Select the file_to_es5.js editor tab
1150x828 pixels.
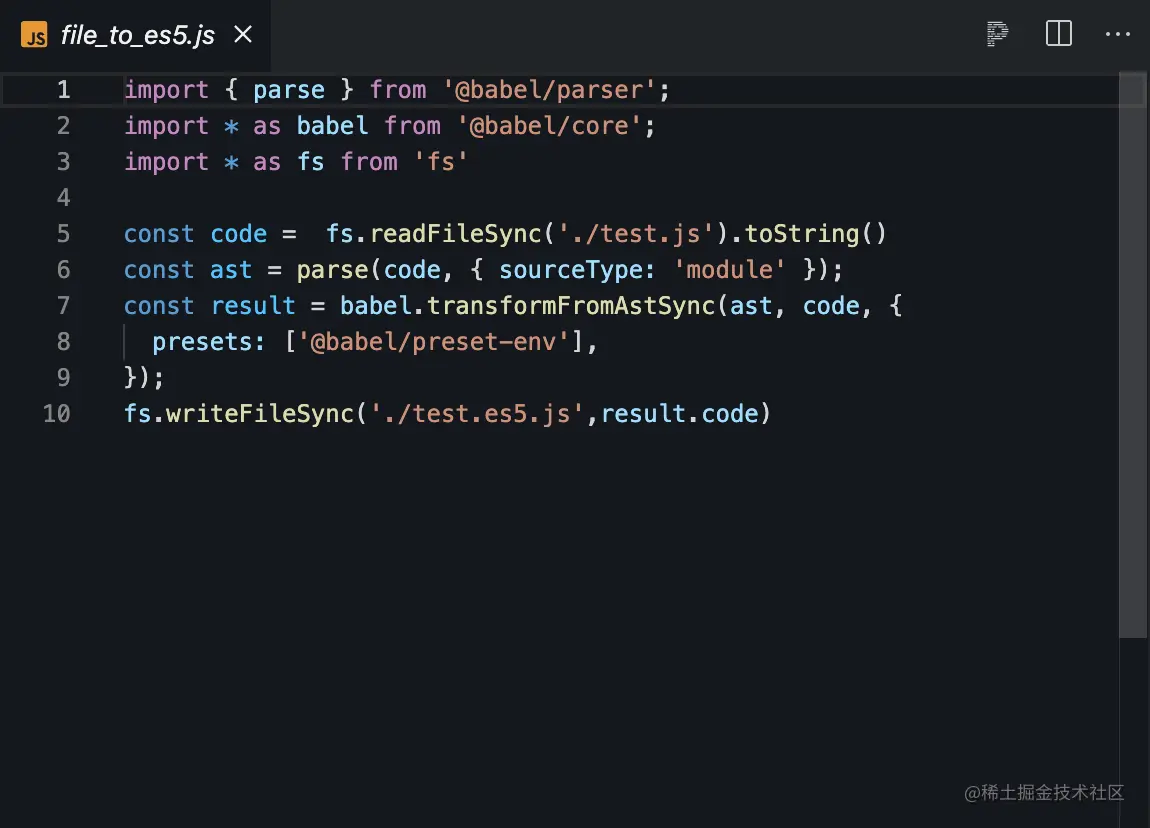click(x=136, y=35)
